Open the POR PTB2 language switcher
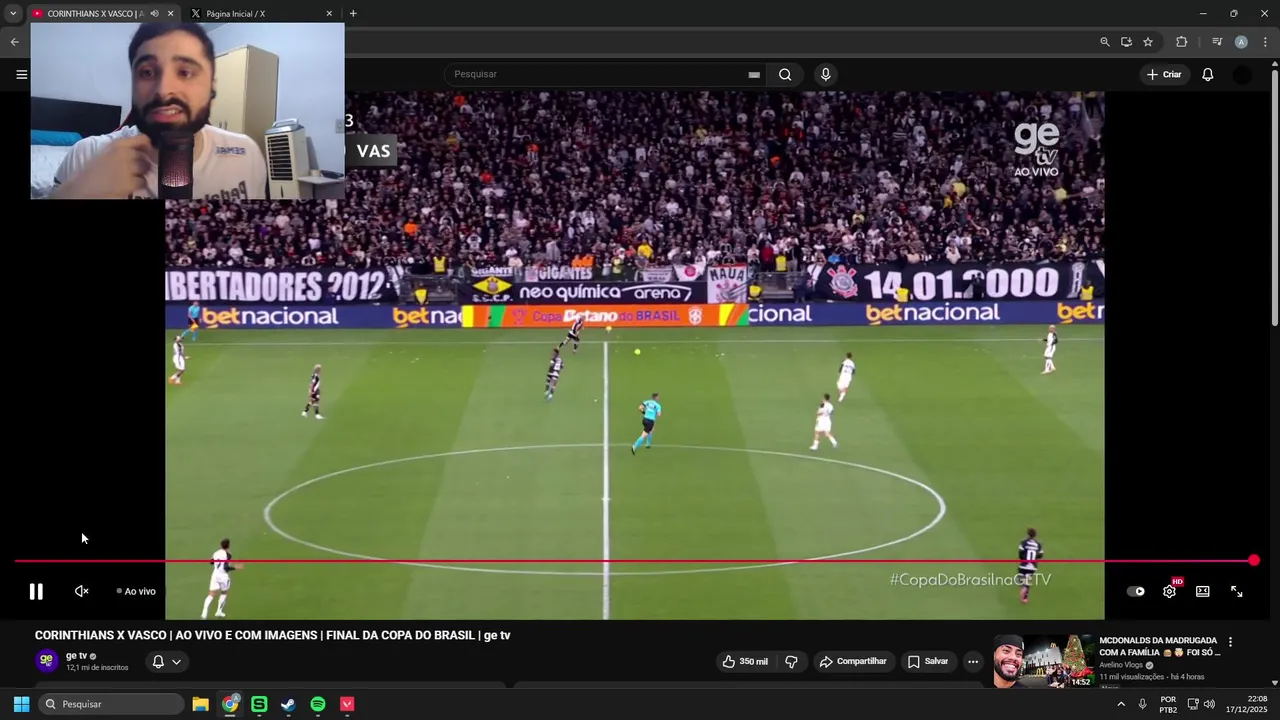Viewport: 1280px width, 720px height. [1168, 704]
